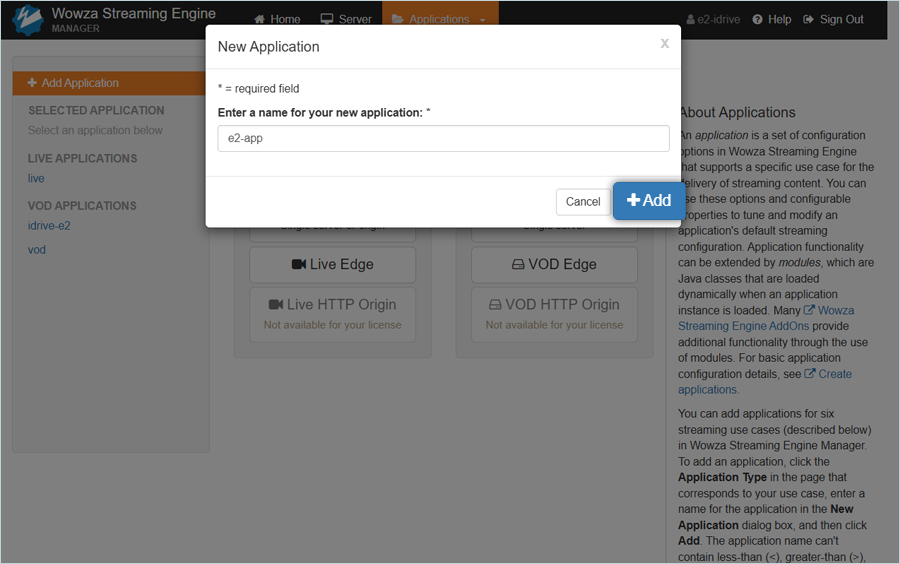Click the Live HTTP Origin option
Image resolution: width=900 pixels, height=564 pixels.
pyautogui.click(x=332, y=314)
